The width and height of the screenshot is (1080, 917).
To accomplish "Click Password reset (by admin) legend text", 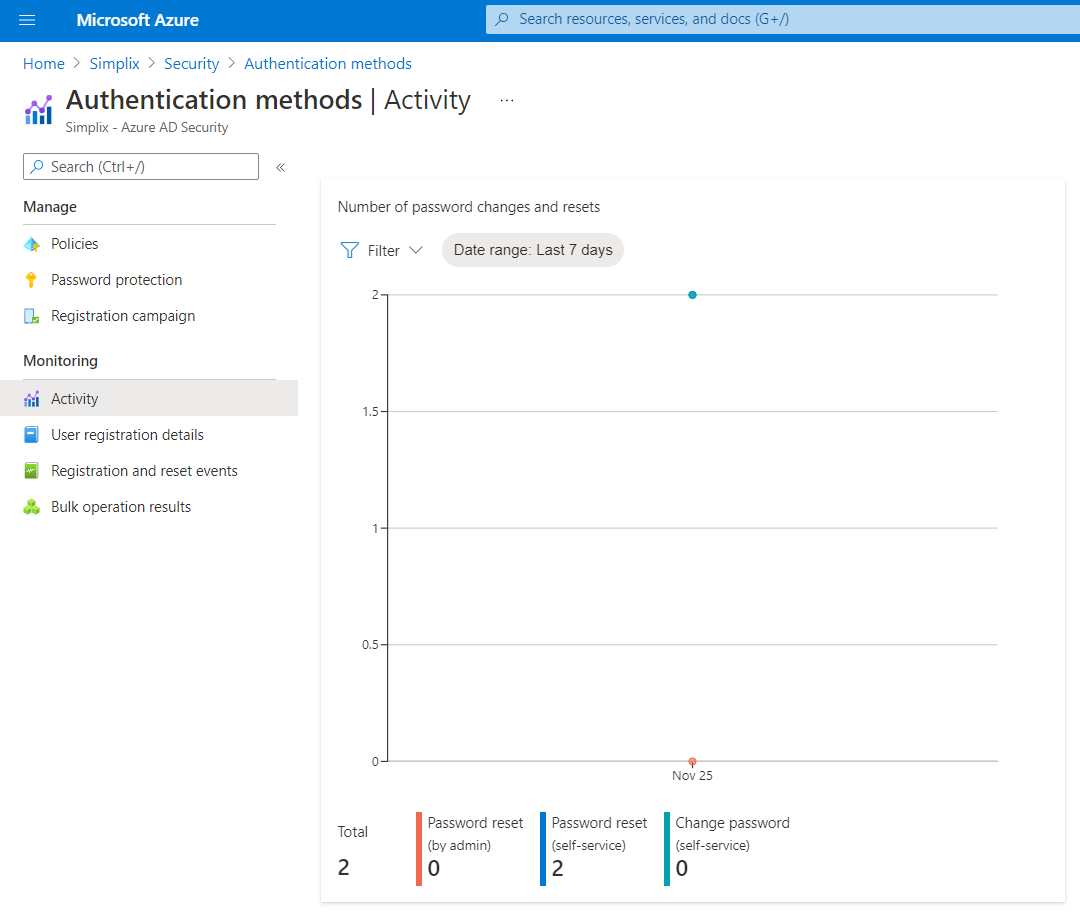I will (x=475, y=834).
